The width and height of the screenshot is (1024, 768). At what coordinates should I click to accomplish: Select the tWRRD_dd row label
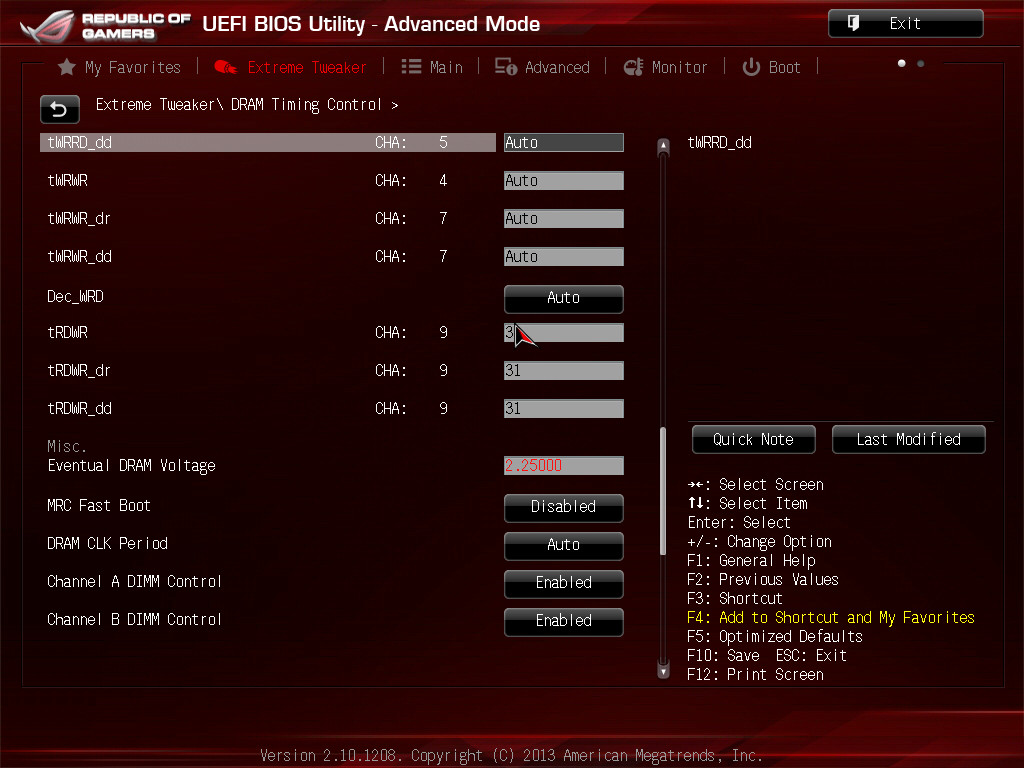[x=80, y=142]
